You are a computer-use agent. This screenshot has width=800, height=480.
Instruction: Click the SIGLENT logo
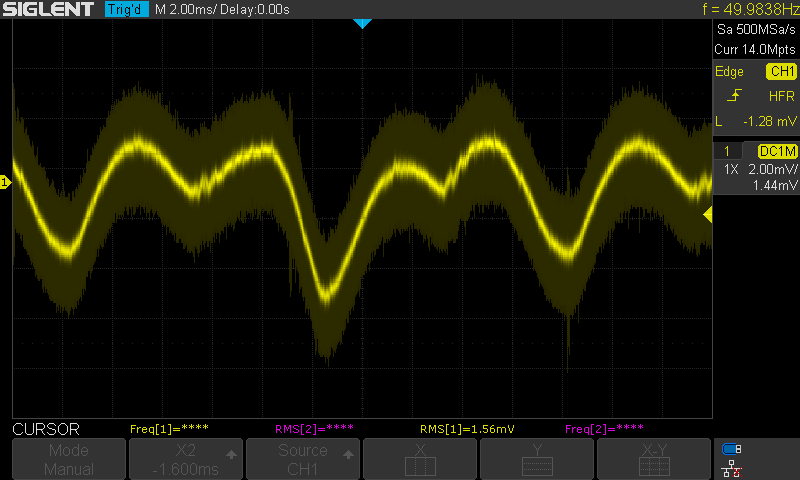point(48,9)
